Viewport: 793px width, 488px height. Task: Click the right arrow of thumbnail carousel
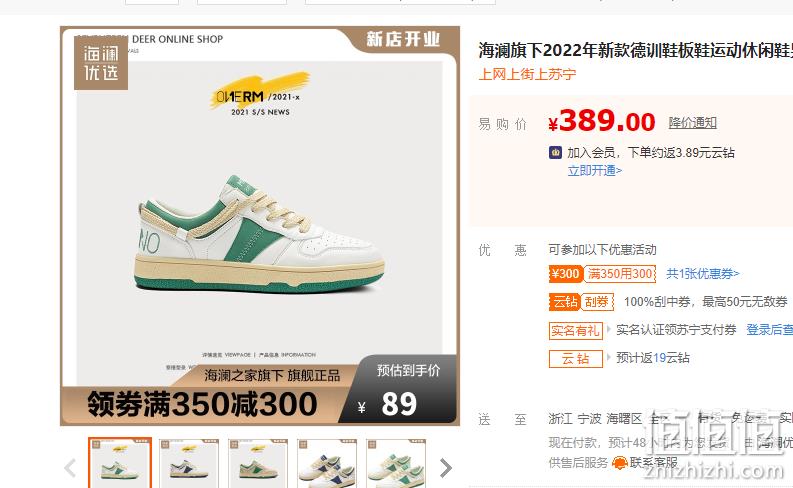[446, 468]
